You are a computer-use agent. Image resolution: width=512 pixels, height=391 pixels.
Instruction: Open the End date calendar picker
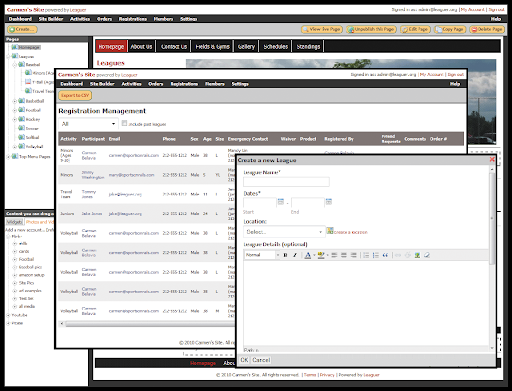(x=329, y=202)
